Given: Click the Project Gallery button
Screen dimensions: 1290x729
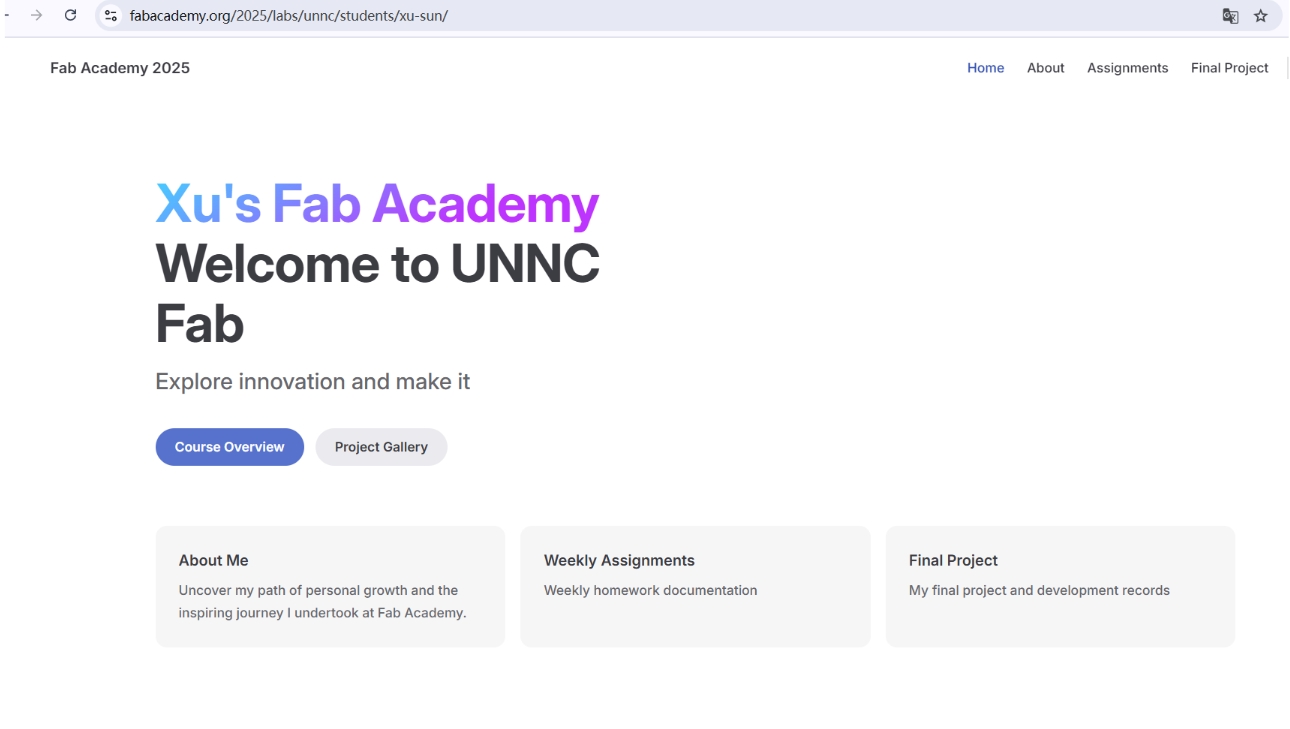Looking at the screenshot, I should [x=381, y=447].
